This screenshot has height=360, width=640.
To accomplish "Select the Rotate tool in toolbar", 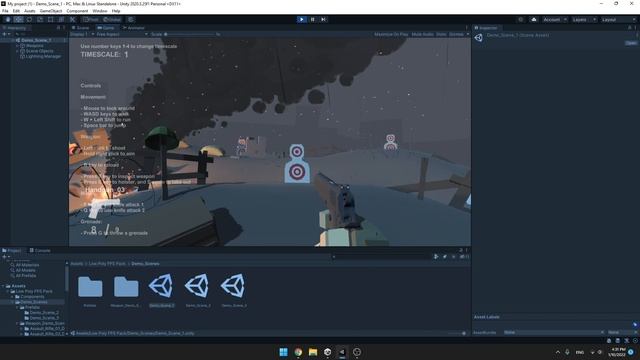I will click(x=29, y=20).
